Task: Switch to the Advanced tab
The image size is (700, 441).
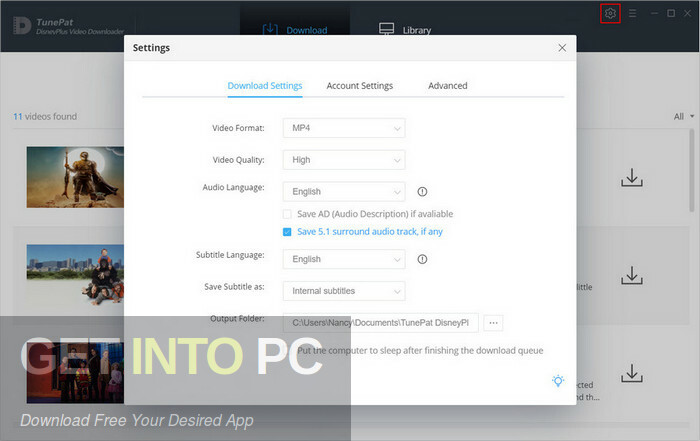Action: pyautogui.click(x=447, y=86)
